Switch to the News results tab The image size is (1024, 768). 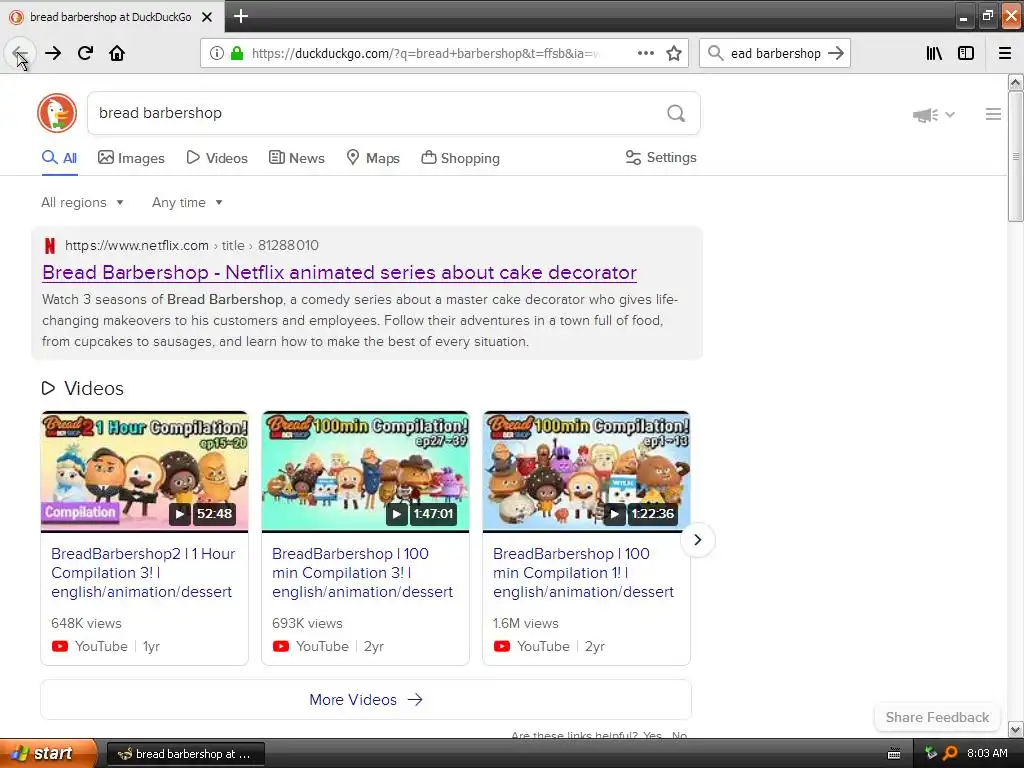[297, 158]
